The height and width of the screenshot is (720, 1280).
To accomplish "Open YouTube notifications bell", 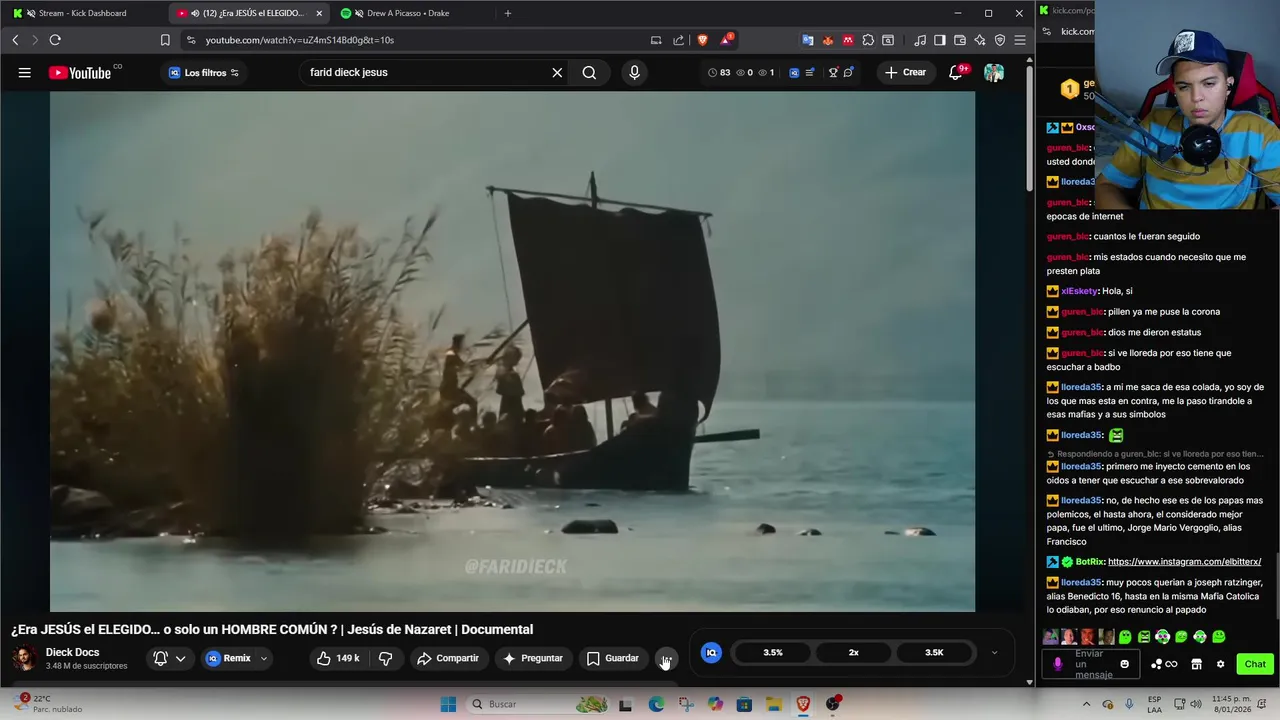I will (957, 72).
